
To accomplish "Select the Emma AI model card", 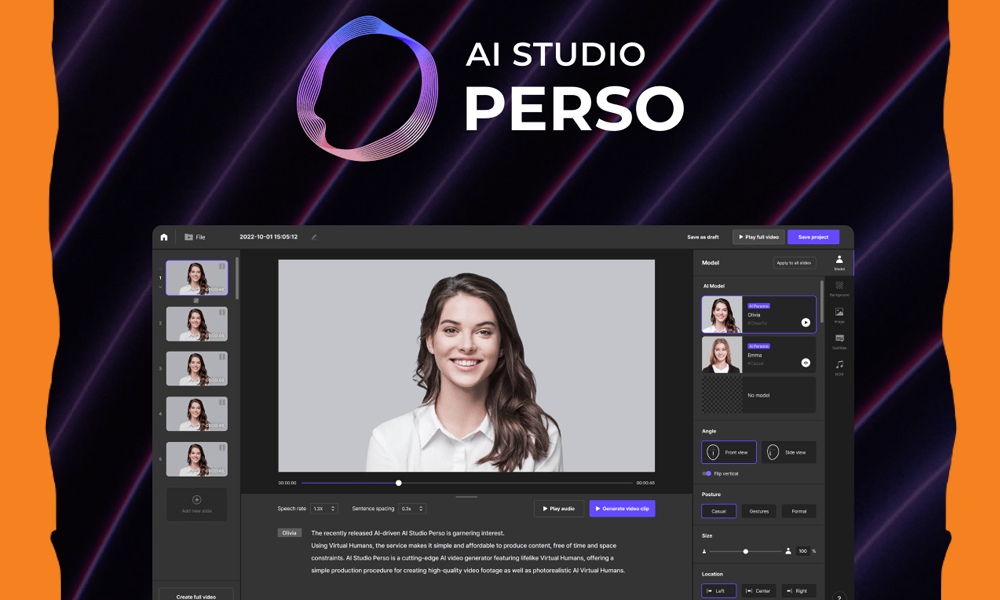I will coord(759,355).
